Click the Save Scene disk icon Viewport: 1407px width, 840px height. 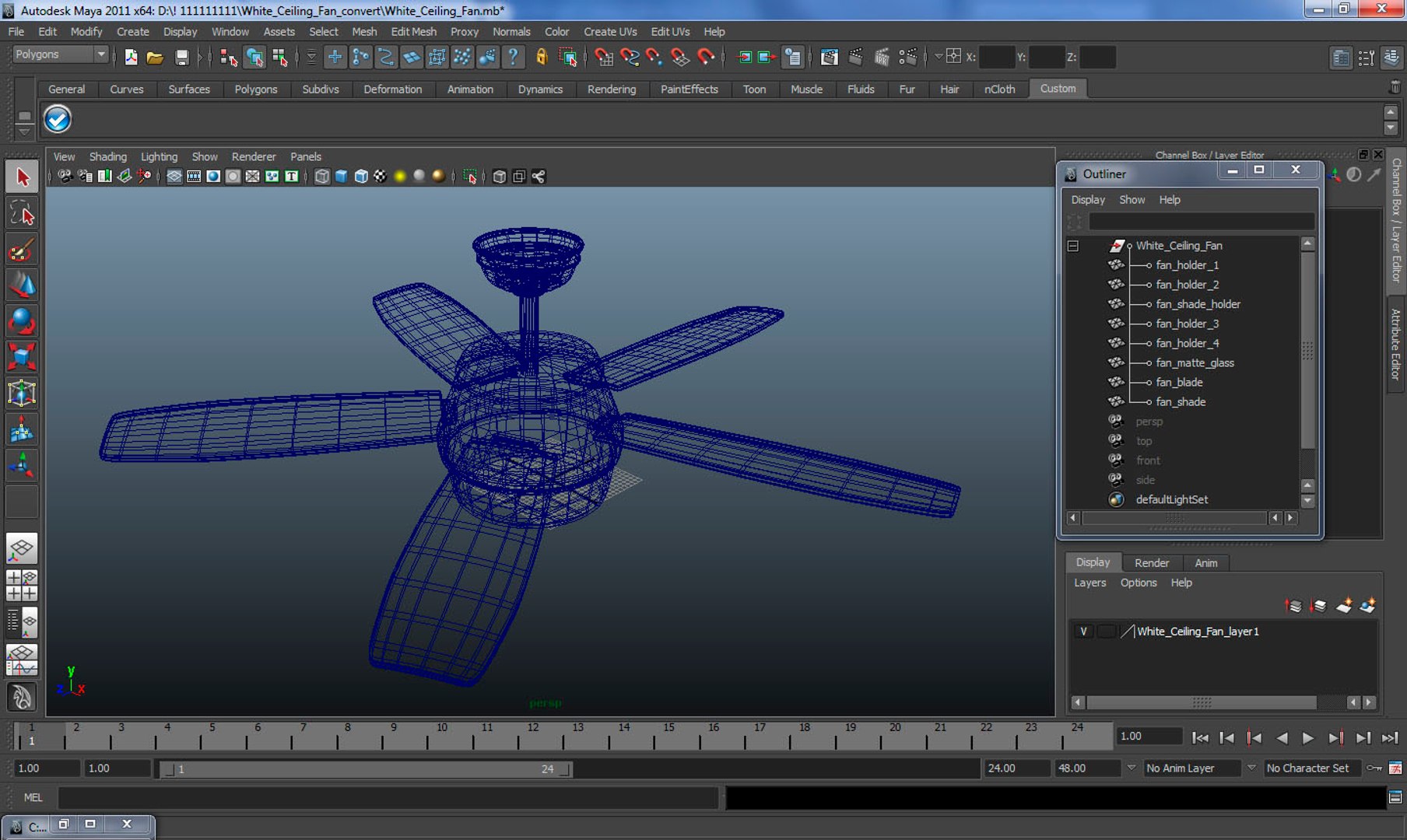[x=181, y=57]
